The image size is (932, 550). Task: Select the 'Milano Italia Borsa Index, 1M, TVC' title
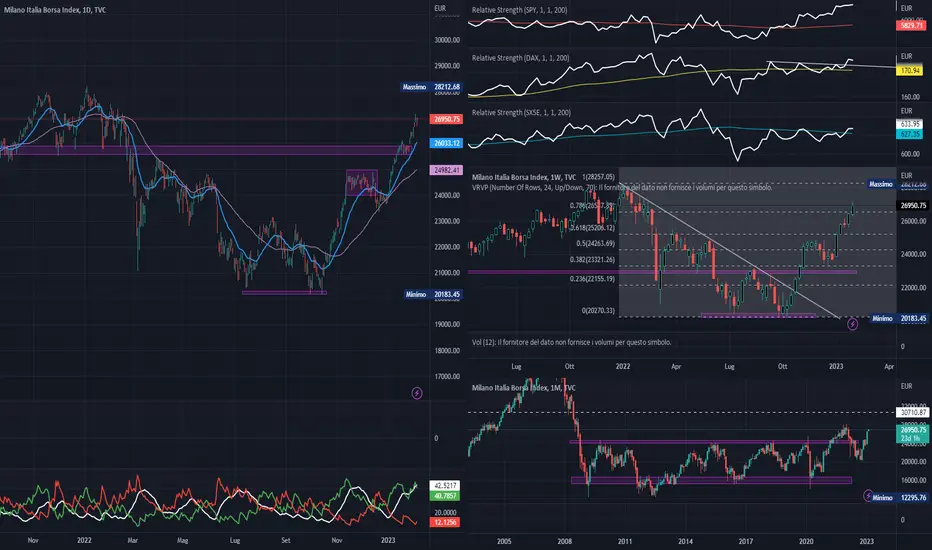click(x=524, y=388)
